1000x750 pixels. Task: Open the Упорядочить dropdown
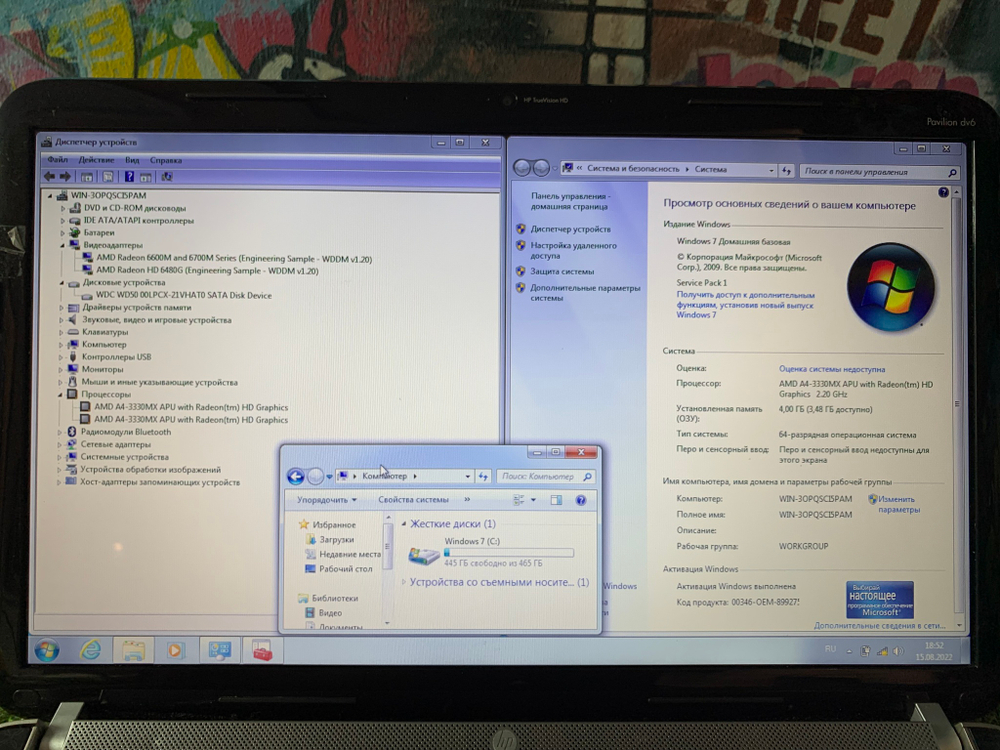(327, 500)
